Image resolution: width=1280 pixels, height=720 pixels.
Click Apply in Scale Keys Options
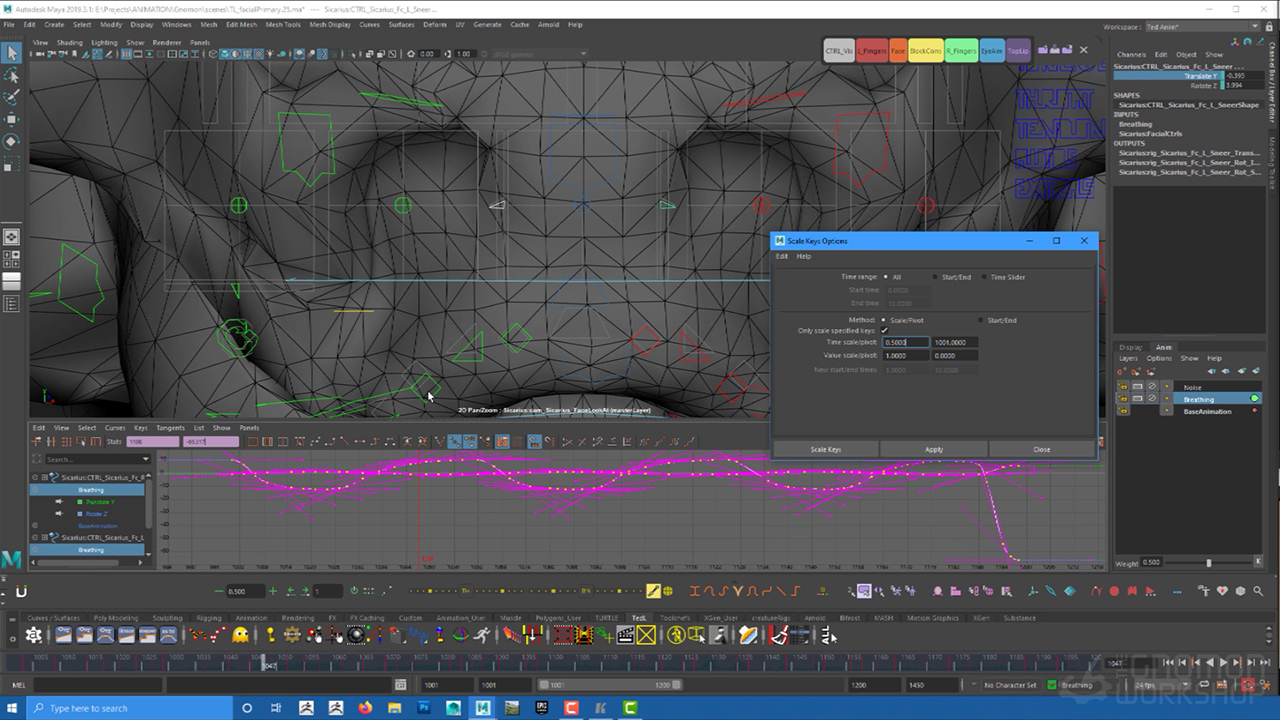coord(933,449)
